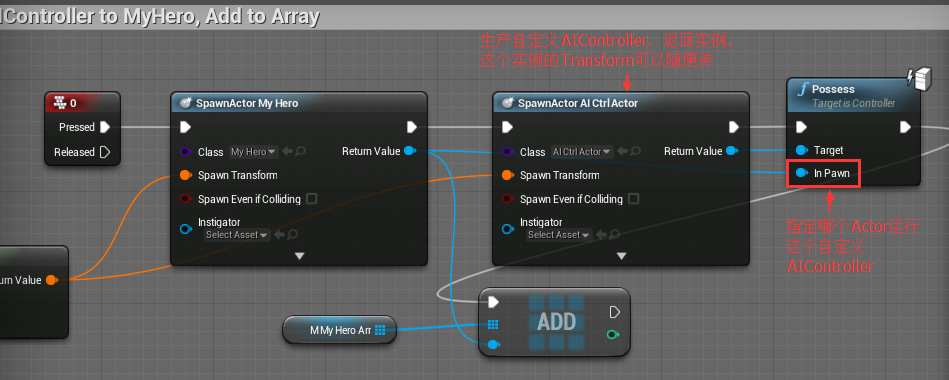Expand SpawnActor AI Ctrl Actor advanced pins arrow

click(621, 256)
